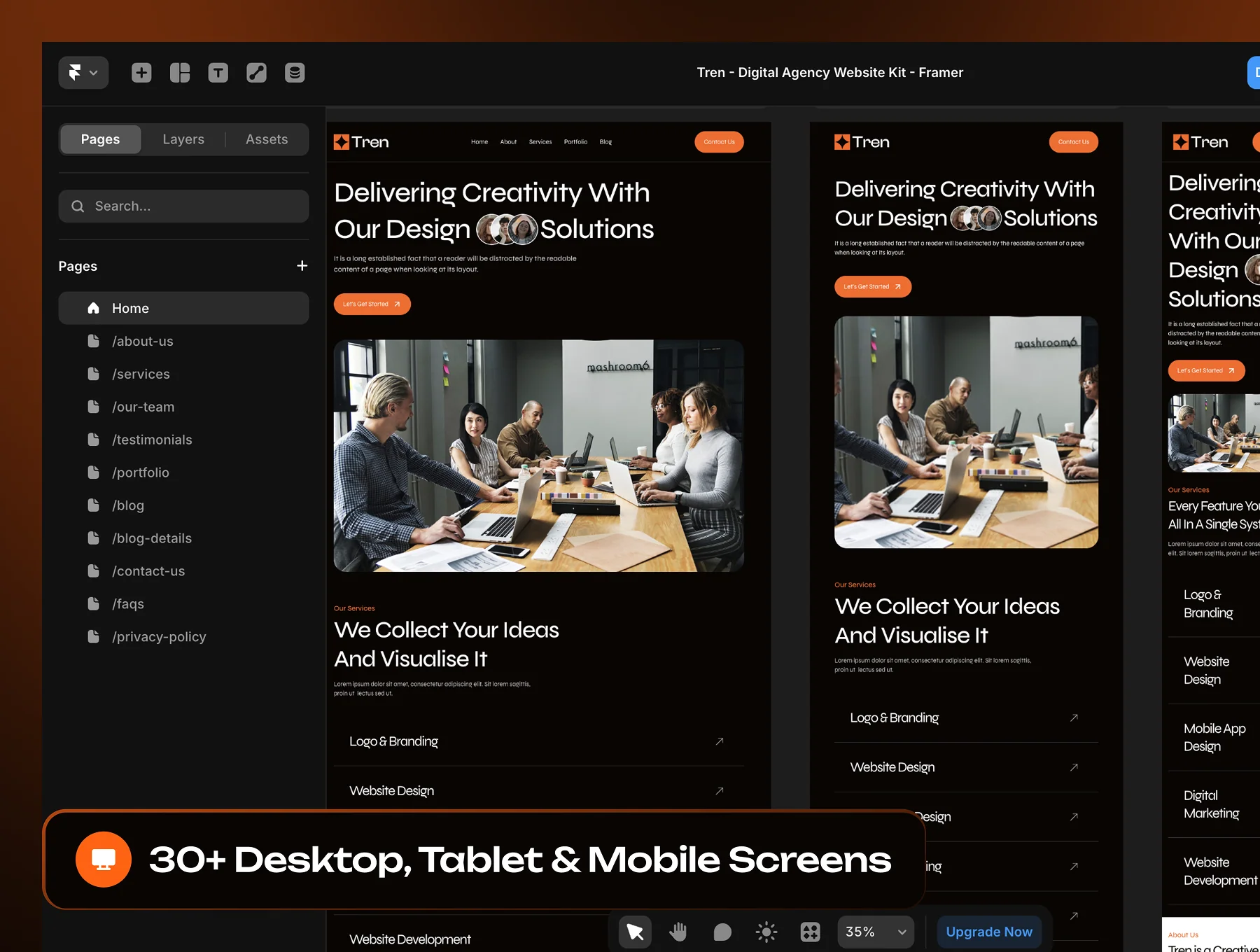This screenshot has height=952, width=1260.
Task: Switch to the Layers tab
Action: 183,139
